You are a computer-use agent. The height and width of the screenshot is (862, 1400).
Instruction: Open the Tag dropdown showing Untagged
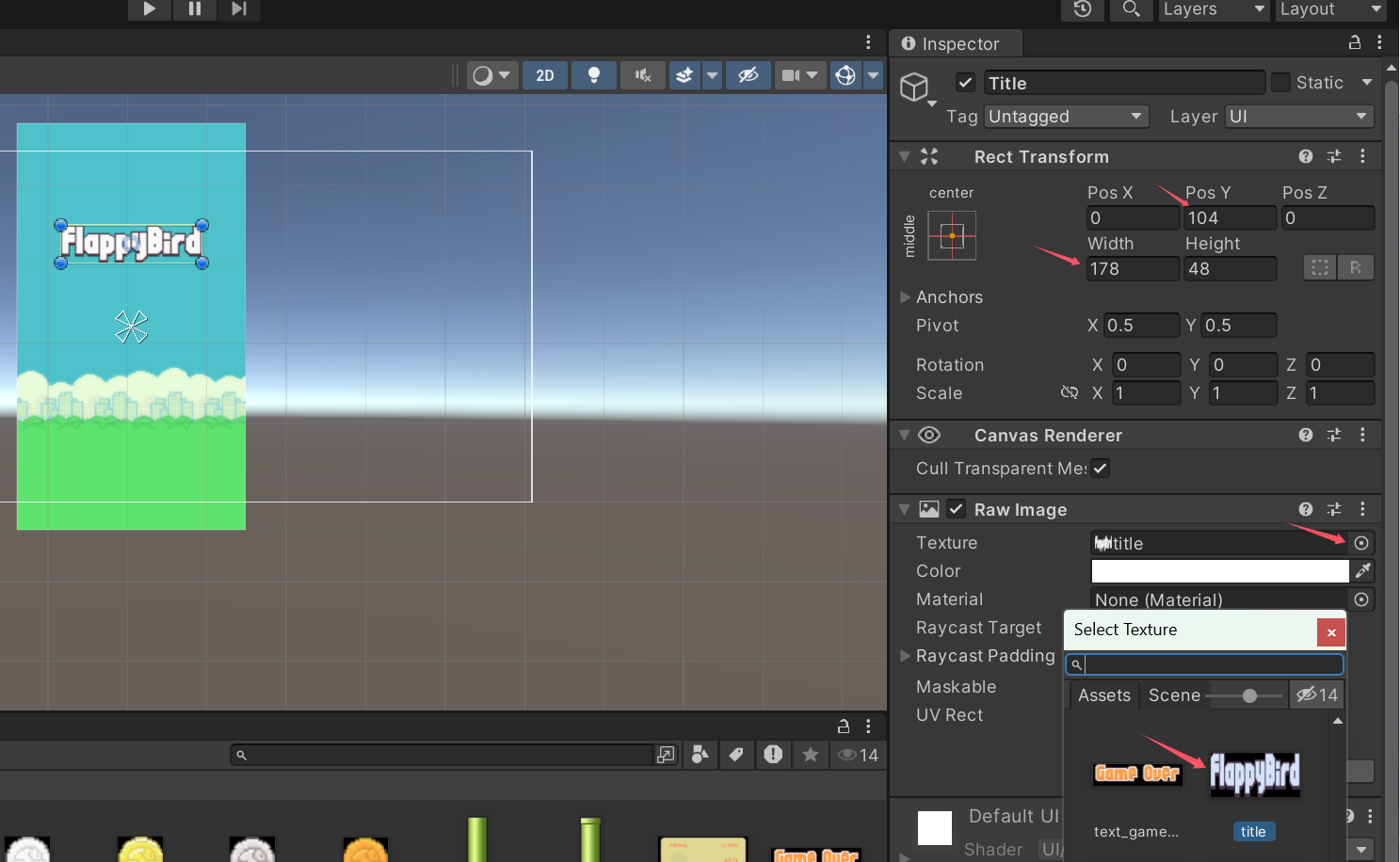1067,117
